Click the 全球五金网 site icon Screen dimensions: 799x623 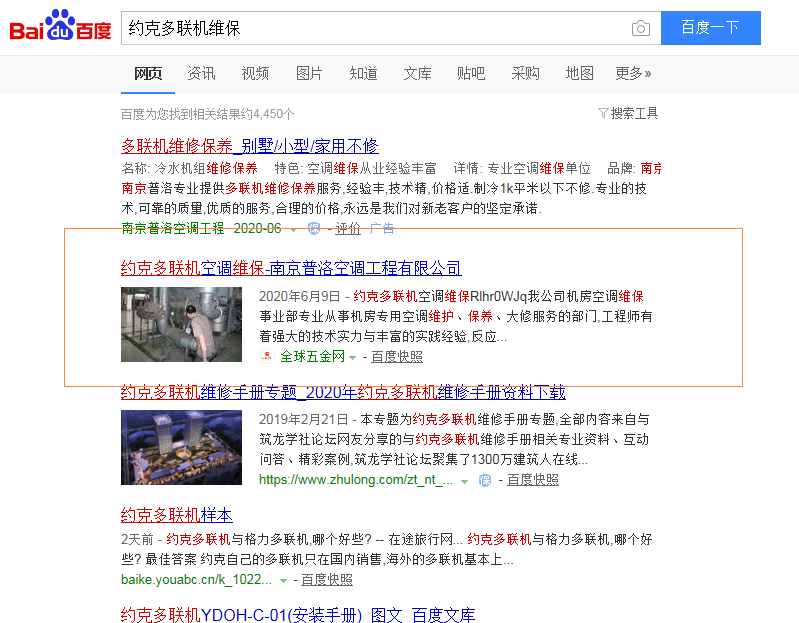click(x=267, y=356)
